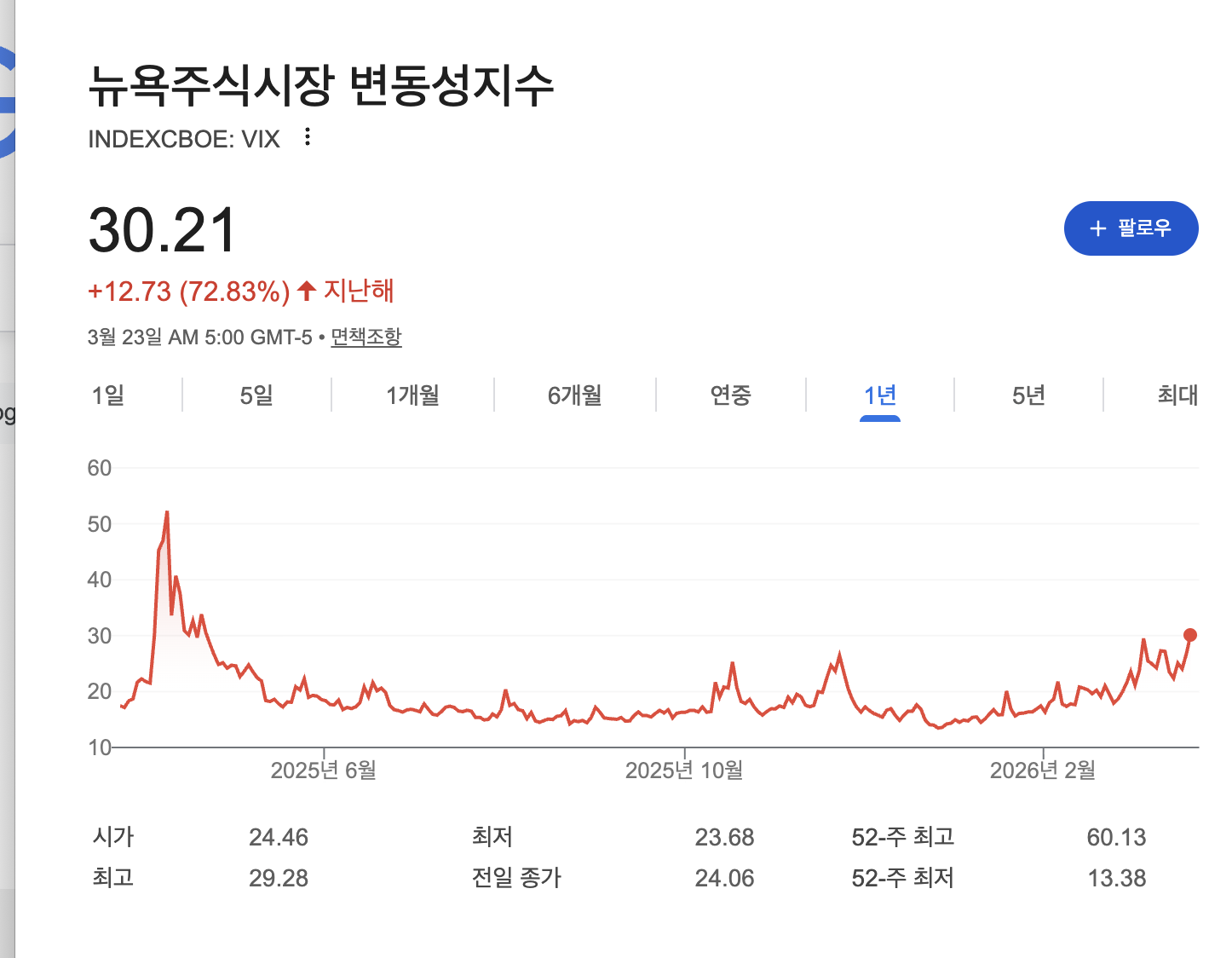This screenshot has width=1232, height=958.
Task: Click the 2025년 10월 axis label
Action: tap(684, 770)
